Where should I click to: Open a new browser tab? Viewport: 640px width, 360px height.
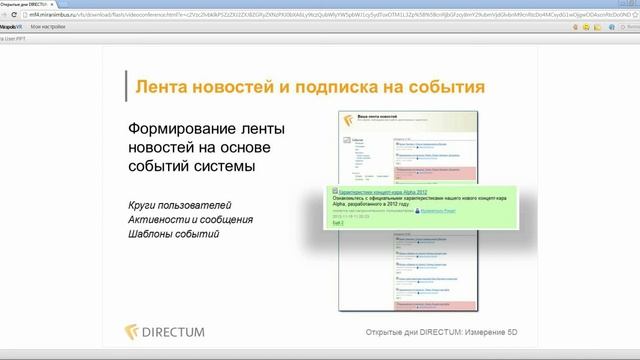(x=62, y=4)
